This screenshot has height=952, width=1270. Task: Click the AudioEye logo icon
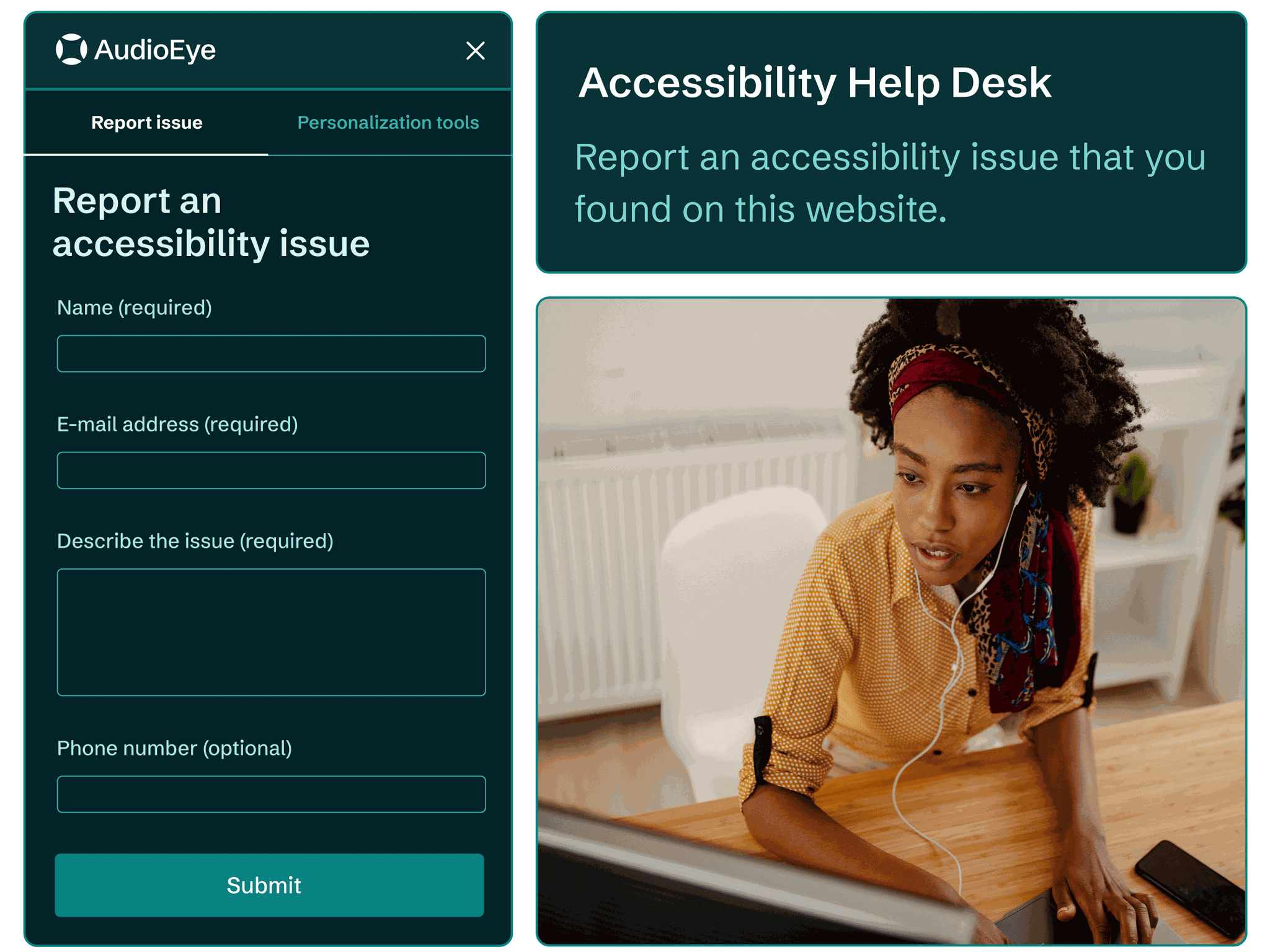coord(73,50)
